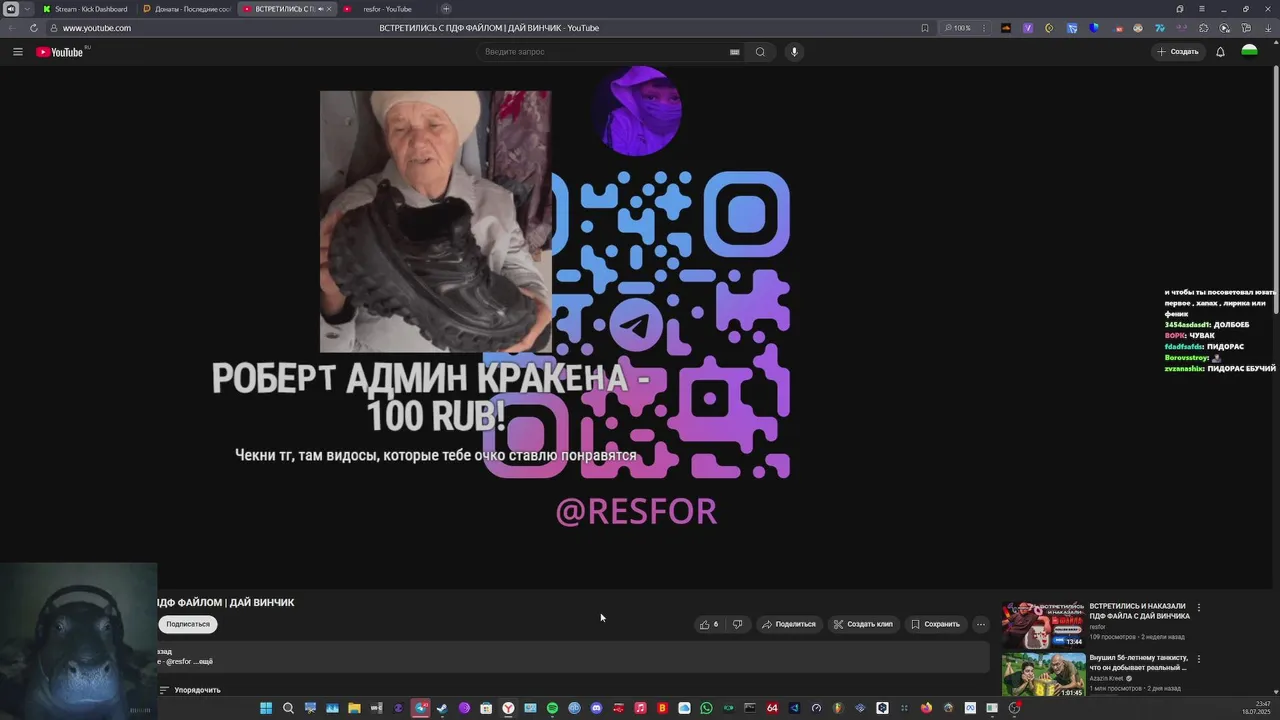This screenshot has height=720, width=1280.
Task: Click the YouTube search magnifier button
Action: tap(760, 52)
